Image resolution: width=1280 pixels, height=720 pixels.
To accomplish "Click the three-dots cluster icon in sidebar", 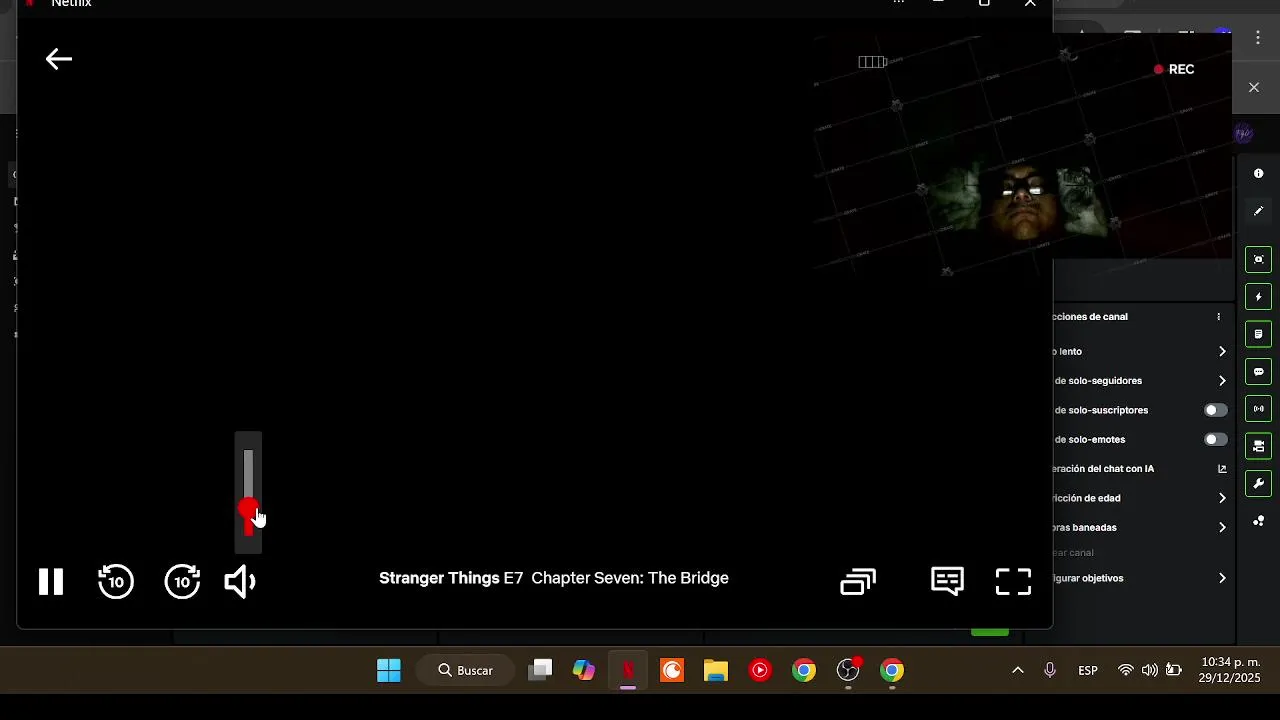I will (x=1259, y=521).
